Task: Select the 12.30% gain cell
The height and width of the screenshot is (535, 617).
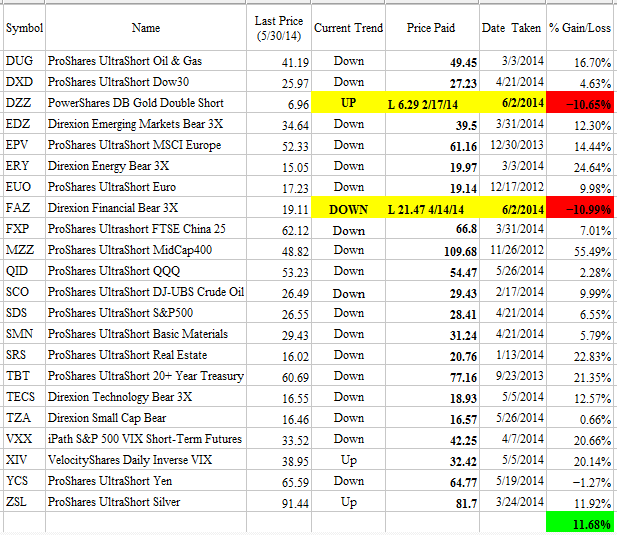Action: coord(580,124)
